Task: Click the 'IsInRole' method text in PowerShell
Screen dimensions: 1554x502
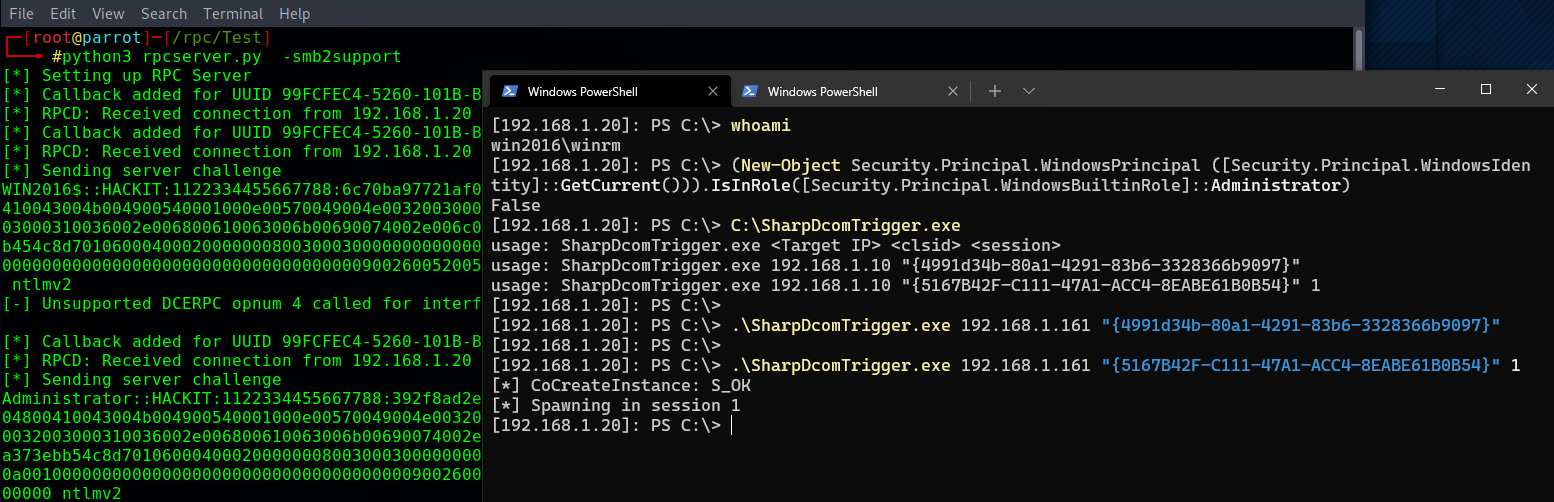Action: click(750, 186)
